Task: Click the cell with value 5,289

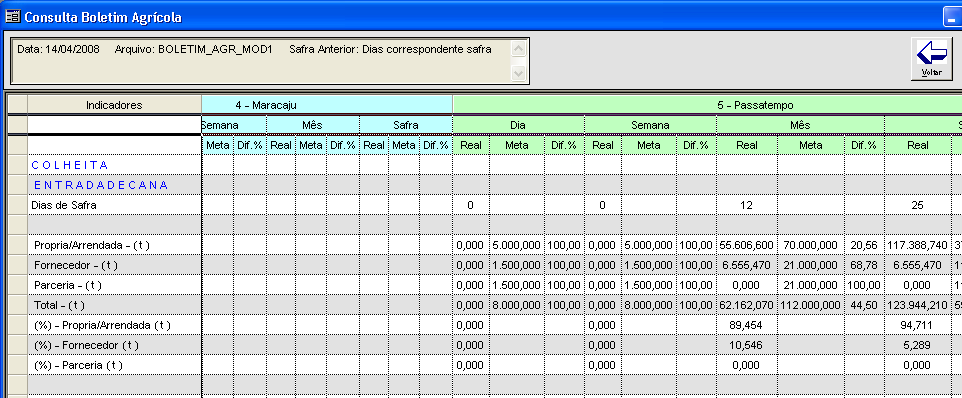Action: click(x=917, y=345)
